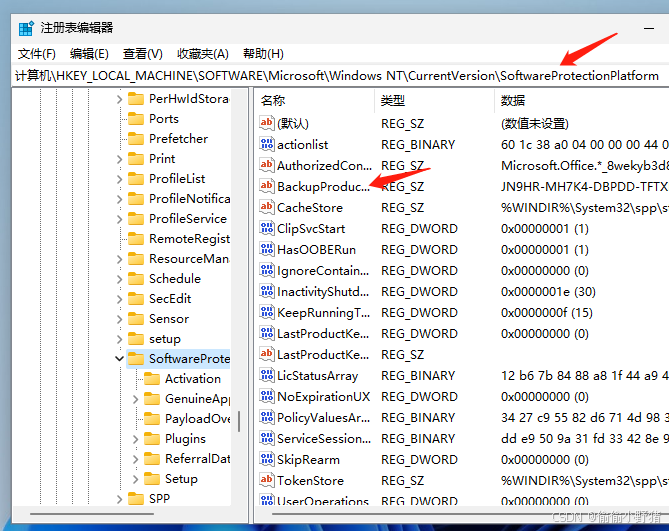The width and height of the screenshot is (669, 531).
Task: Click the Registry Editor app icon in title bar
Action: (x=26, y=28)
